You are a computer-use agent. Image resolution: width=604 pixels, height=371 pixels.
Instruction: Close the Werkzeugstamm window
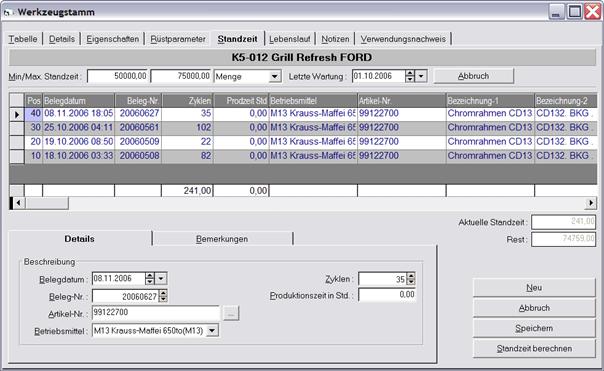tap(592, 12)
